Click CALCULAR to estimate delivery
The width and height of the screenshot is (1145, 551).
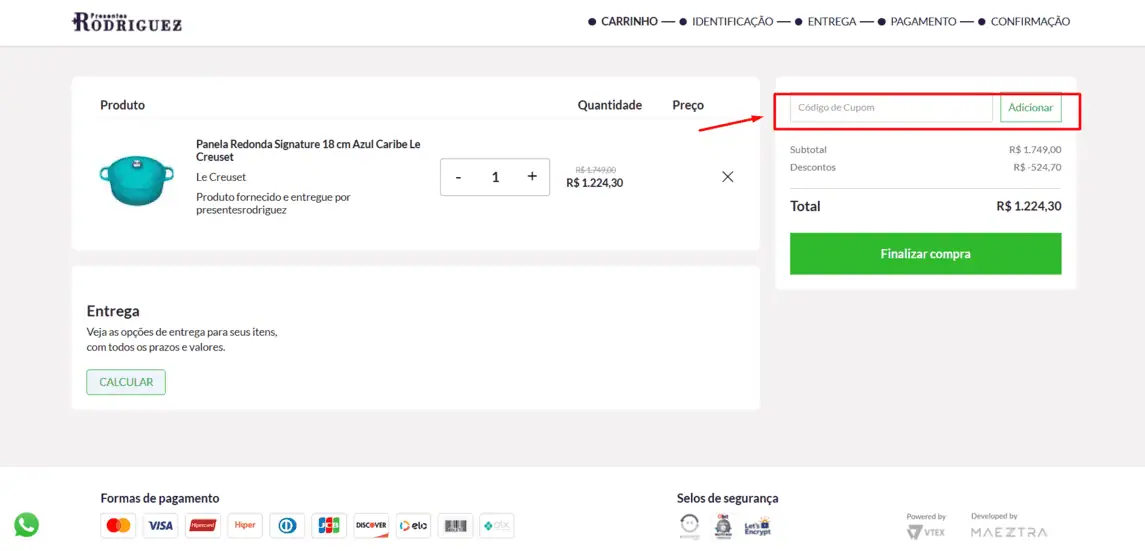coord(126,382)
